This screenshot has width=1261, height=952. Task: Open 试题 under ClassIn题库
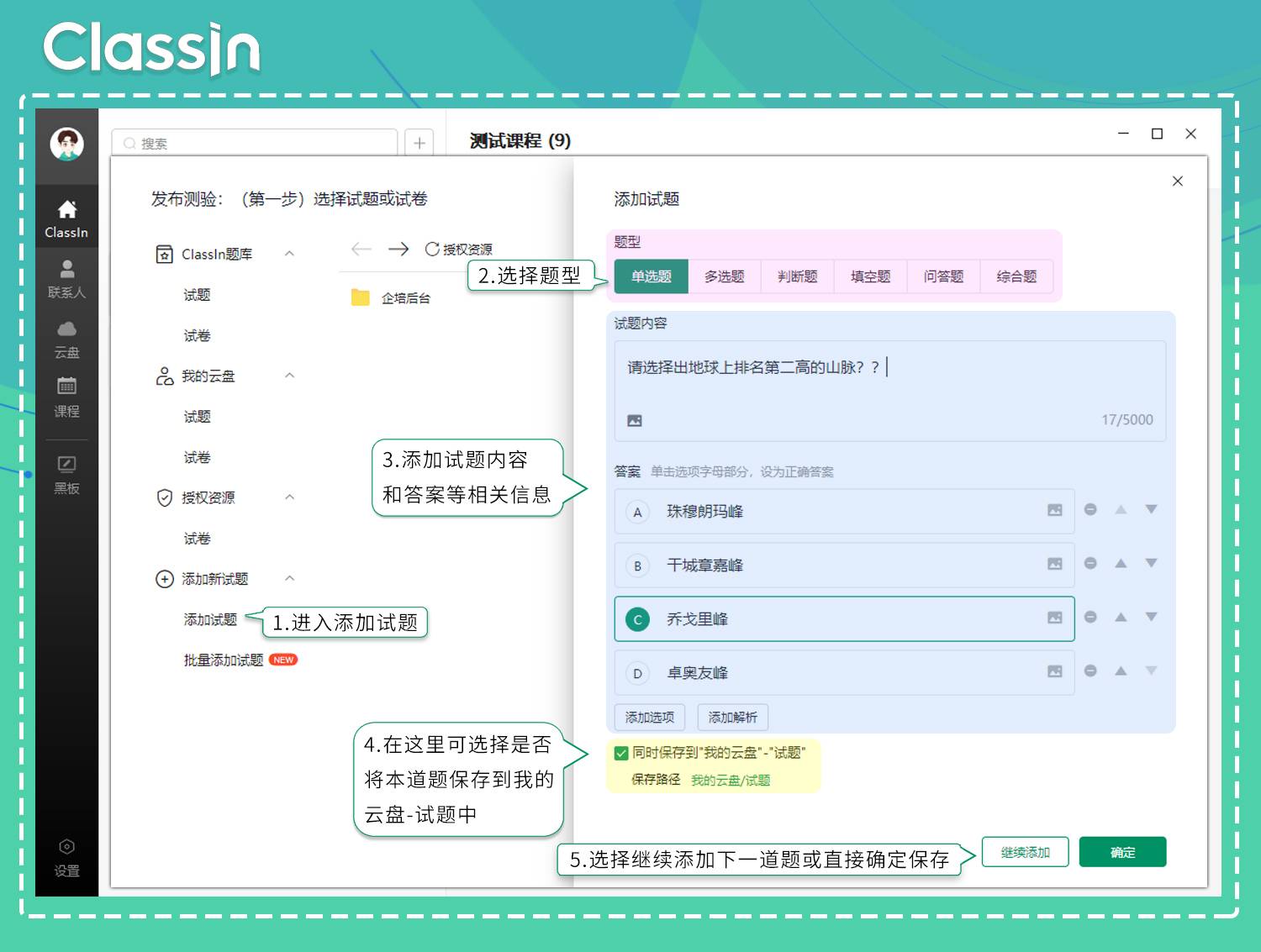(x=198, y=294)
